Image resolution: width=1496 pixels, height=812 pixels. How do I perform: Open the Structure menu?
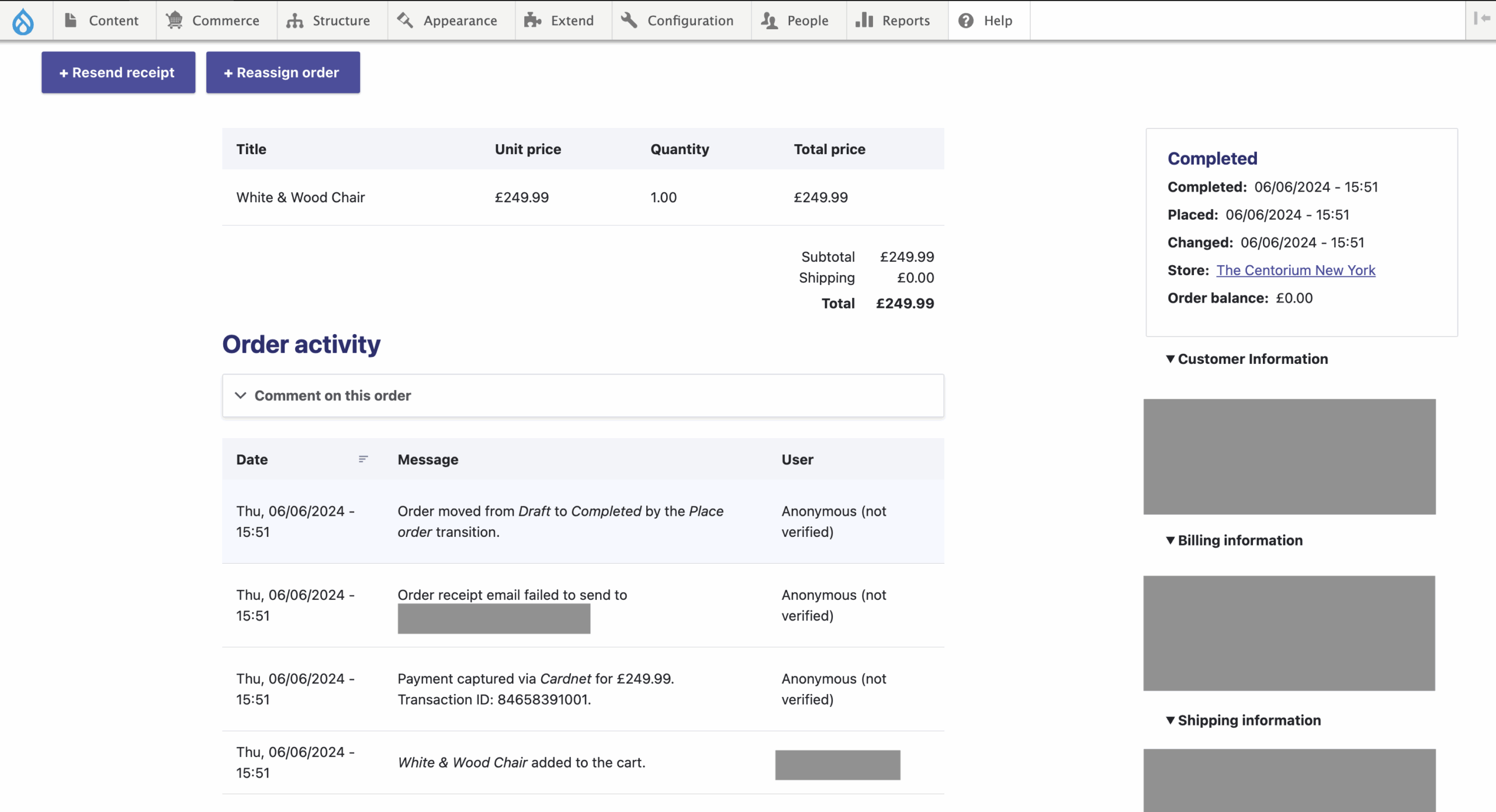click(x=332, y=20)
